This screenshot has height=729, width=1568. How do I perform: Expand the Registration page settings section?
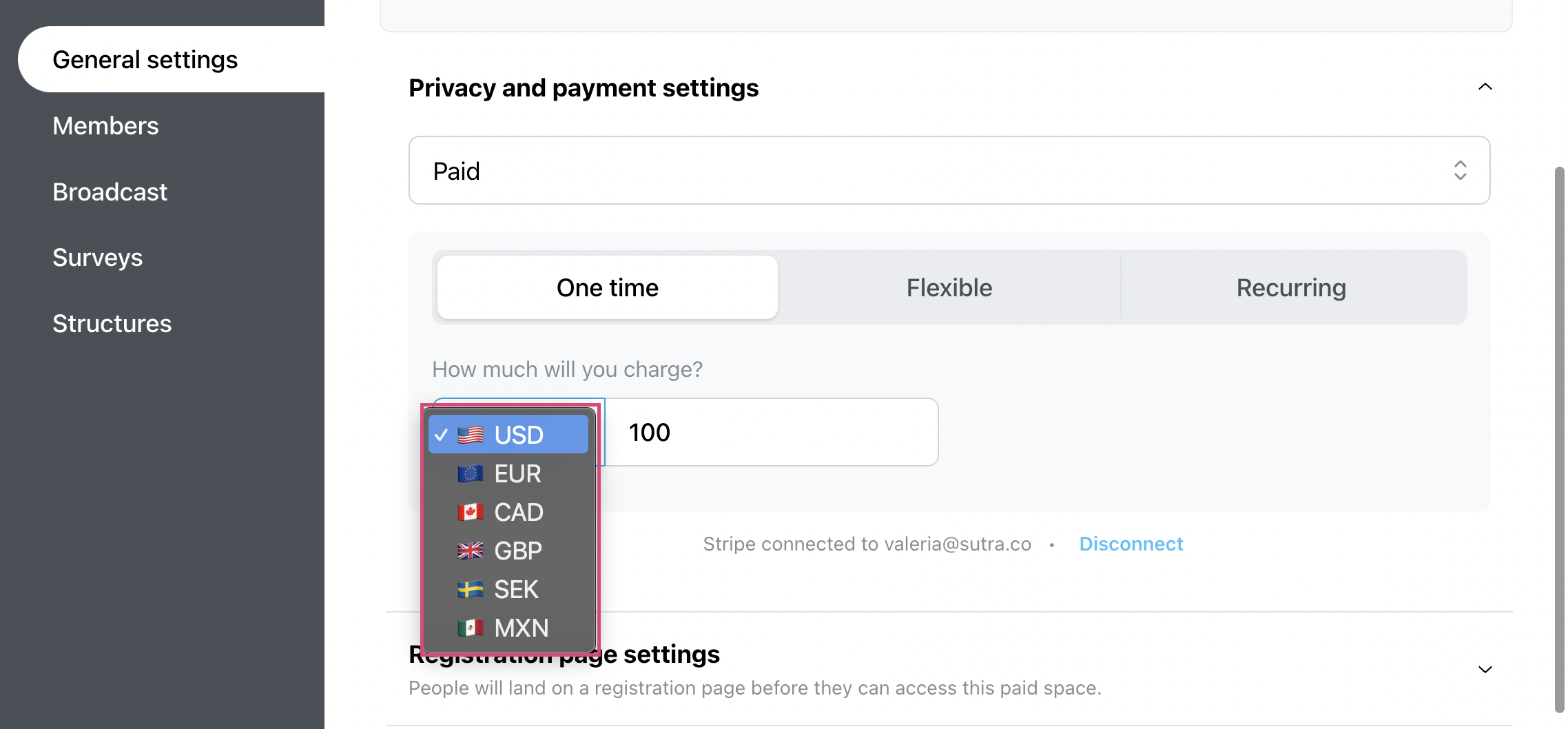[1485, 670]
